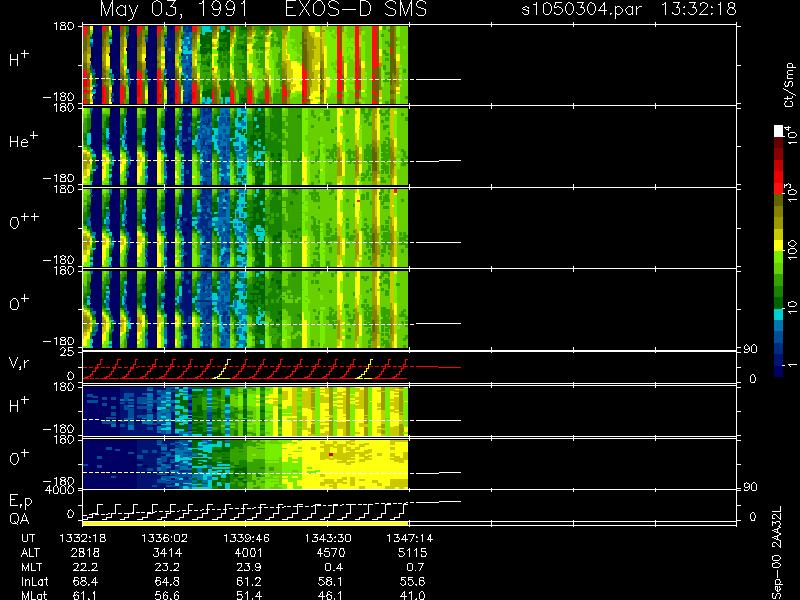Click the MLT value '23.9'

click(x=249, y=567)
